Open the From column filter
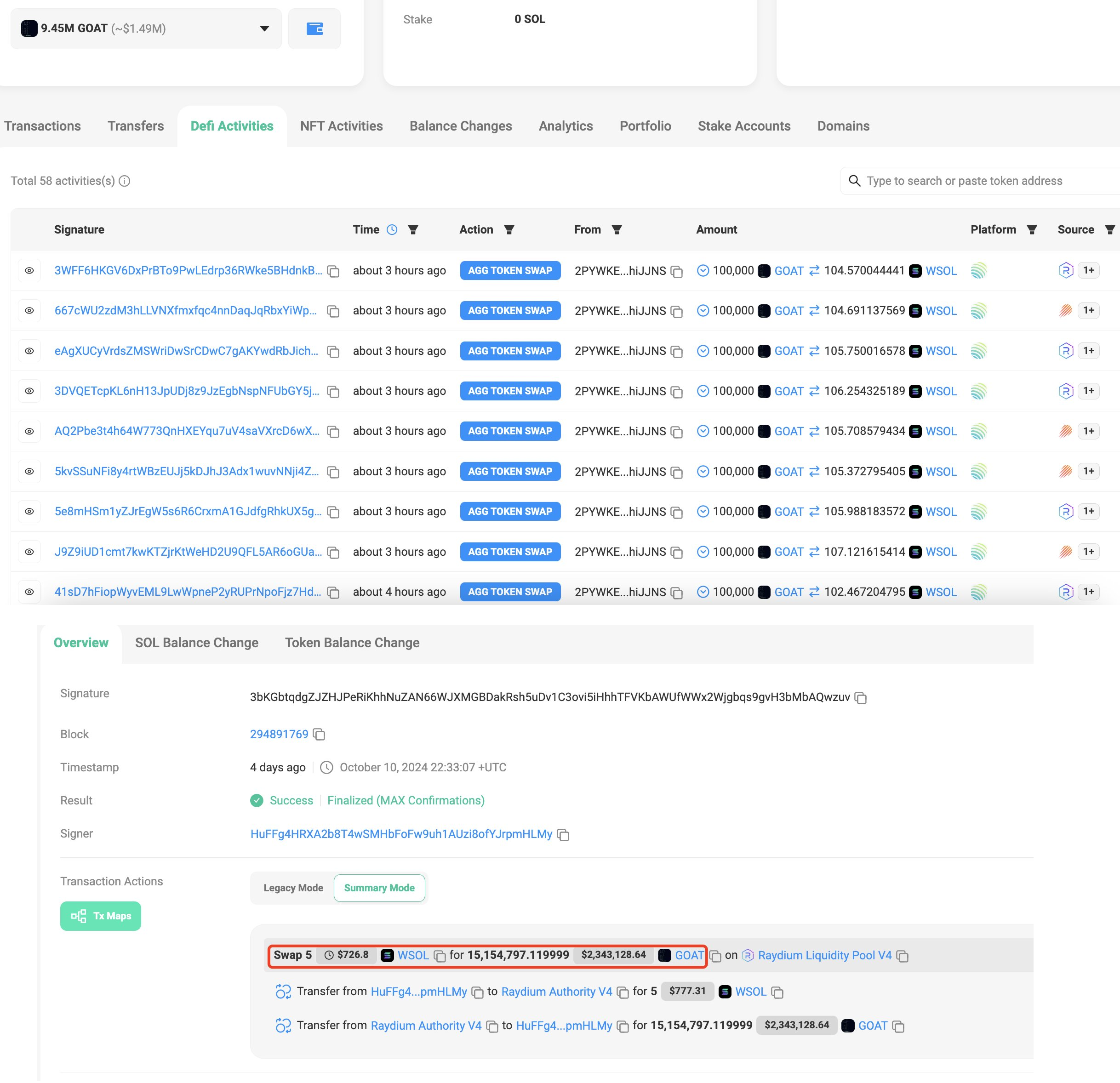The width and height of the screenshot is (1120, 1083). click(617, 230)
